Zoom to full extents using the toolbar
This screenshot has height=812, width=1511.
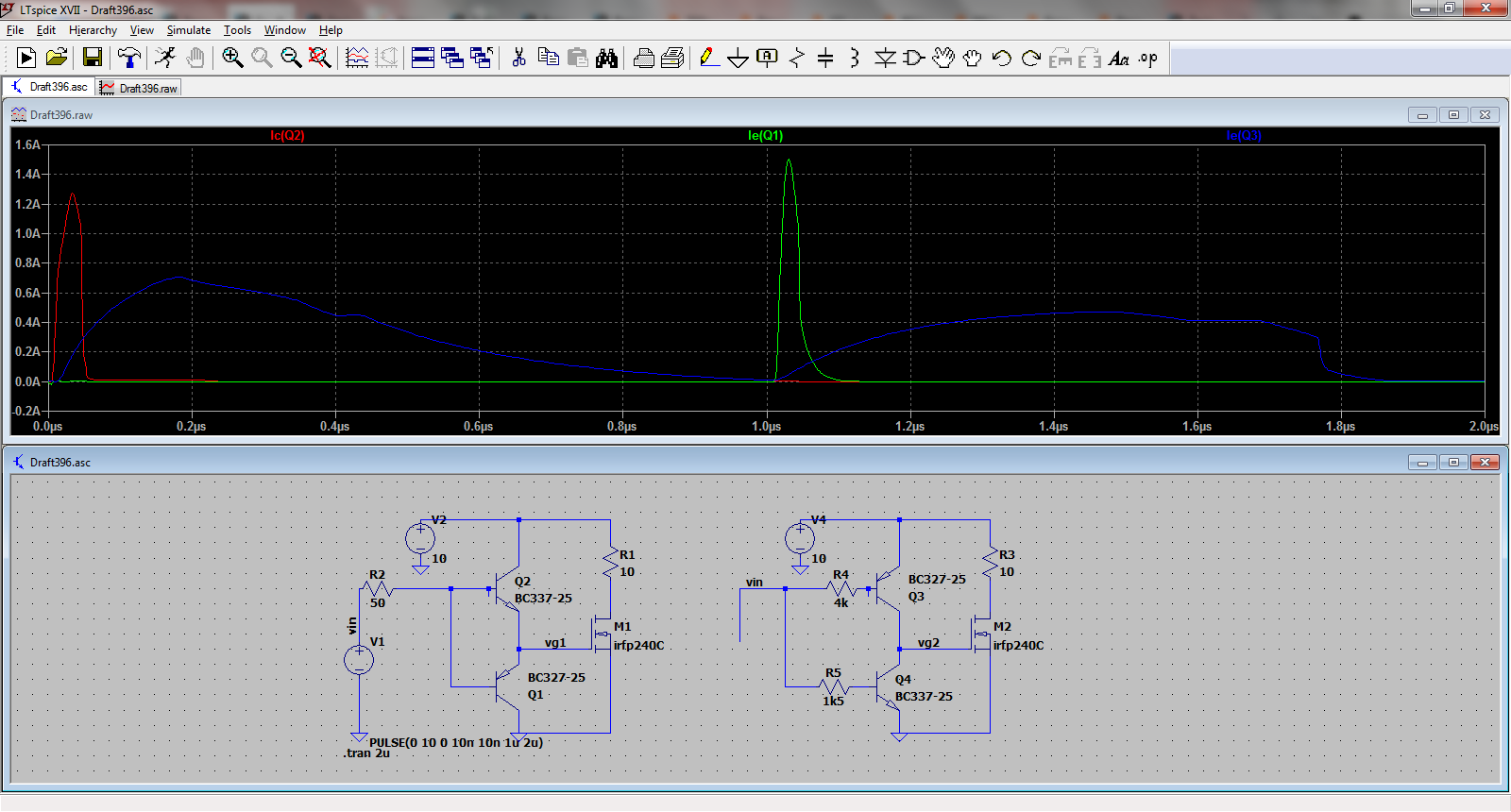tap(320, 59)
